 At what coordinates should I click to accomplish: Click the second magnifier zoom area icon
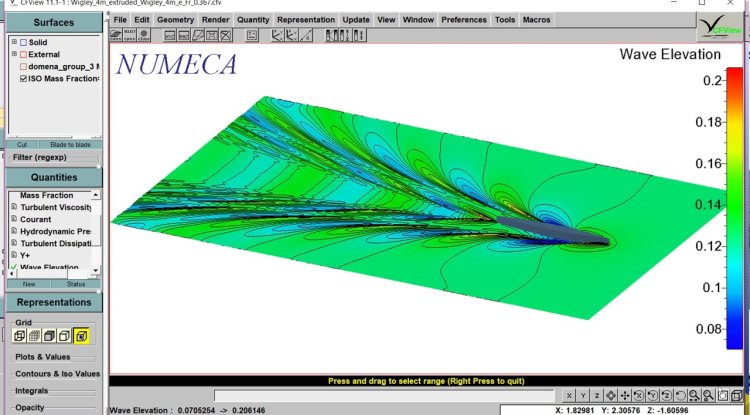(708, 395)
